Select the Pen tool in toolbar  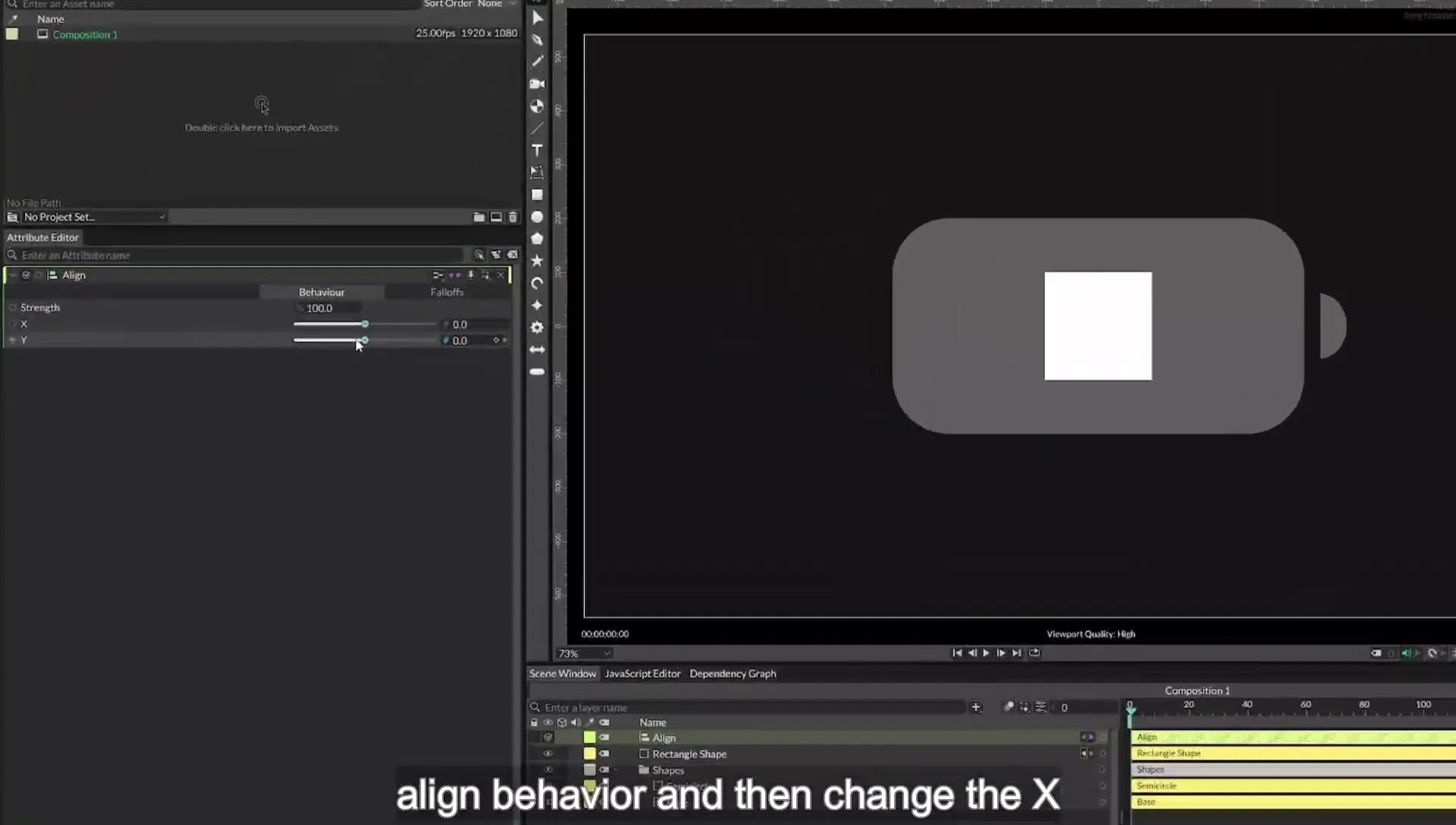coord(538,39)
